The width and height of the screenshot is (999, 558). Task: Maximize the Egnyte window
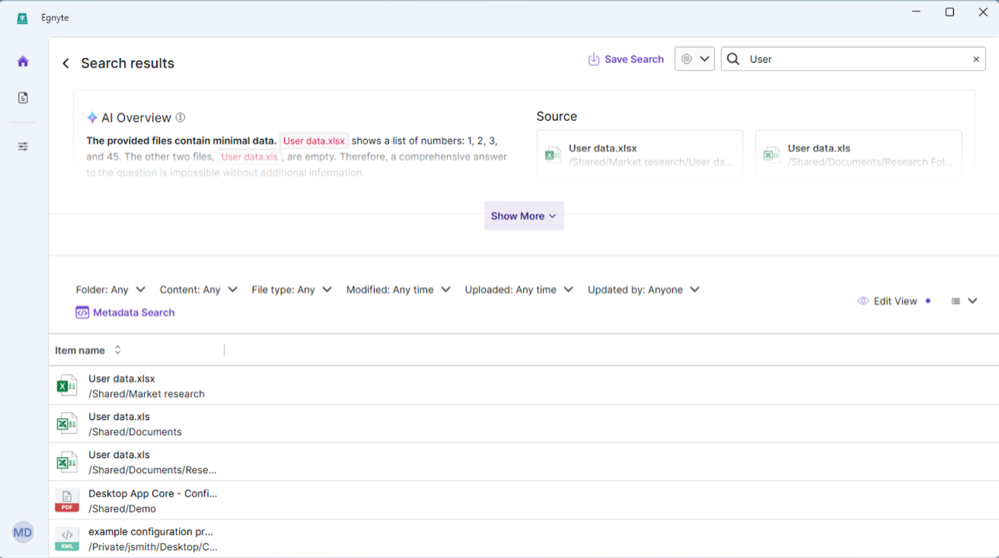pyautogui.click(x=949, y=11)
